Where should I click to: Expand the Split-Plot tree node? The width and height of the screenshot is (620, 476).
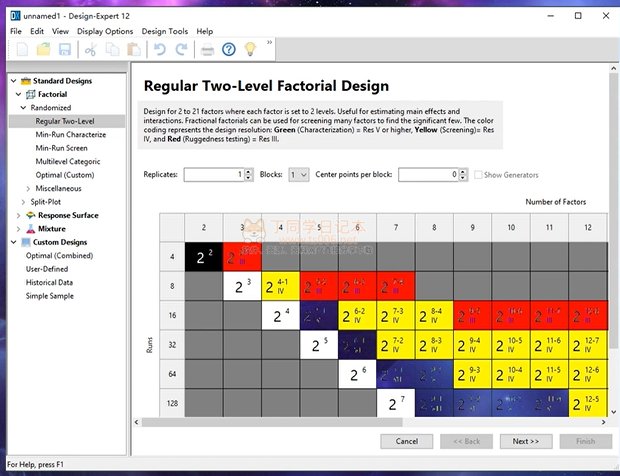(25, 201)
